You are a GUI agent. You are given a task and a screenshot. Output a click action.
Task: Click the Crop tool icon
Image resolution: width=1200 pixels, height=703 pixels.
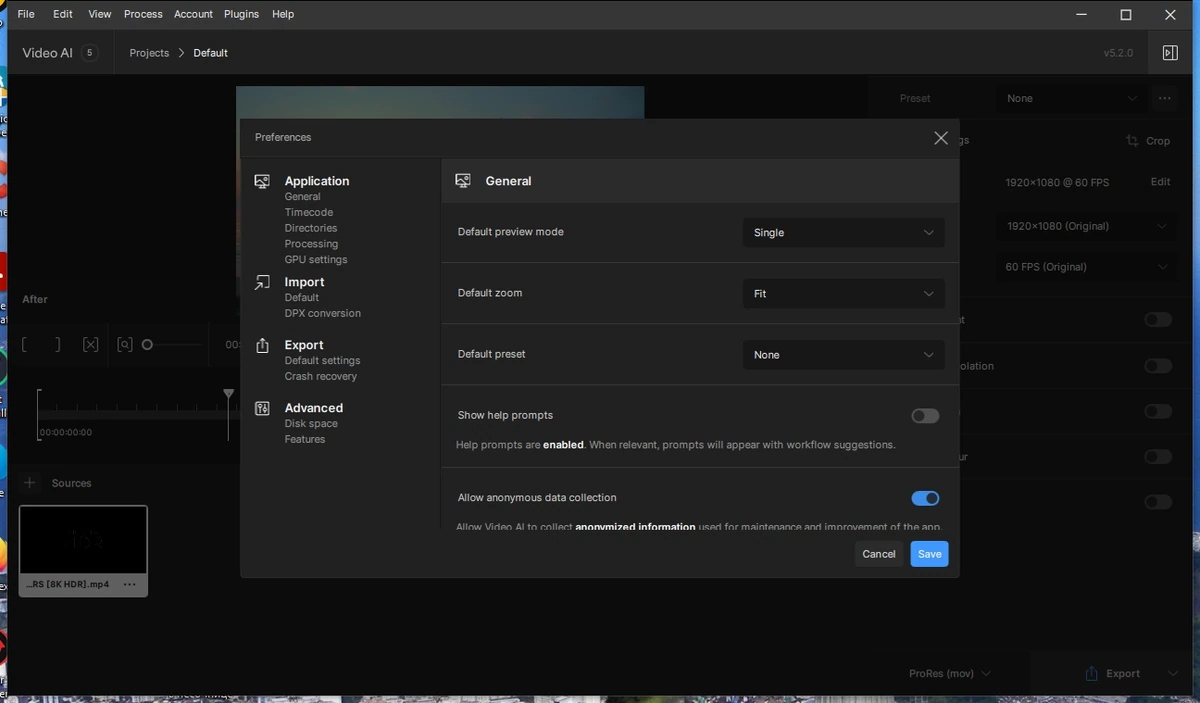click(x=1132, y=141)
